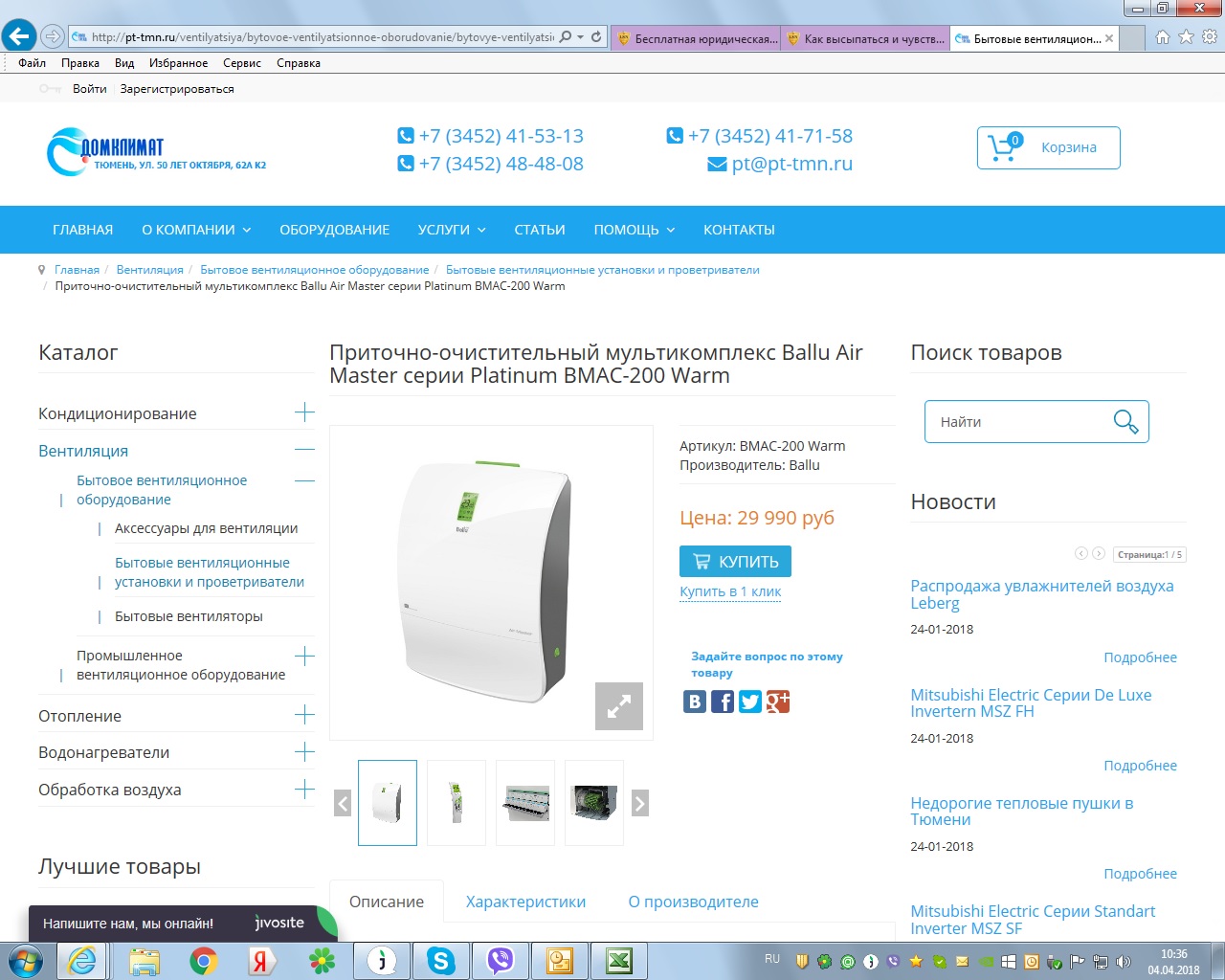Show next thumbnails with the right carousel arrow

(640, 803)
